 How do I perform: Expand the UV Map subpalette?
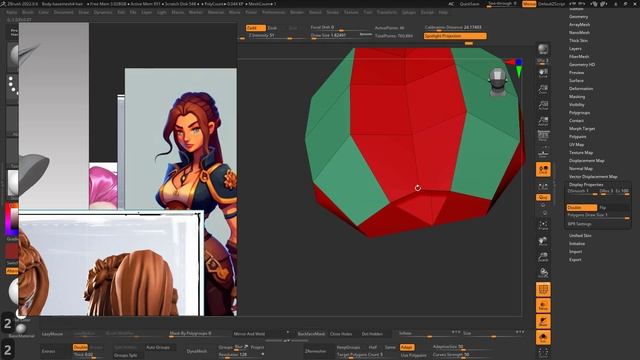[x=576, y=144]
